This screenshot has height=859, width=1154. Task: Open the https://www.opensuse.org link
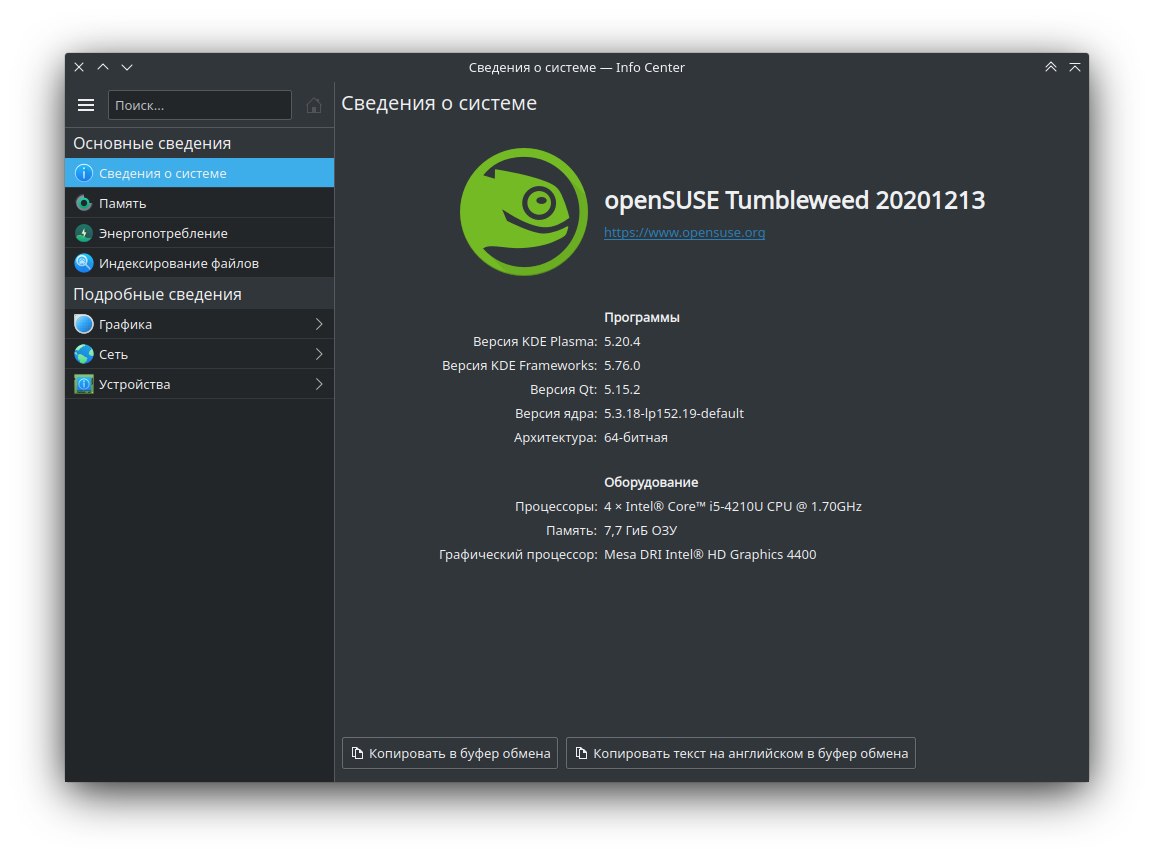click(x=684, y=233)
